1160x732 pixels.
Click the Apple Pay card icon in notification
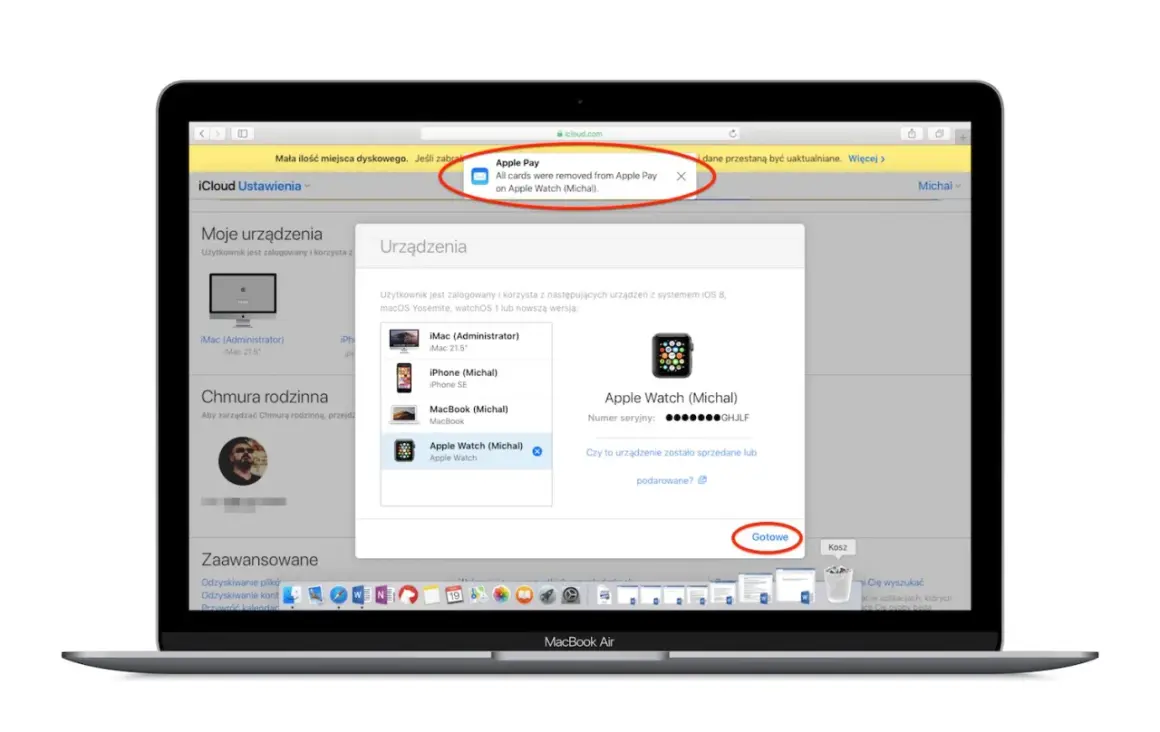[479, 176]
